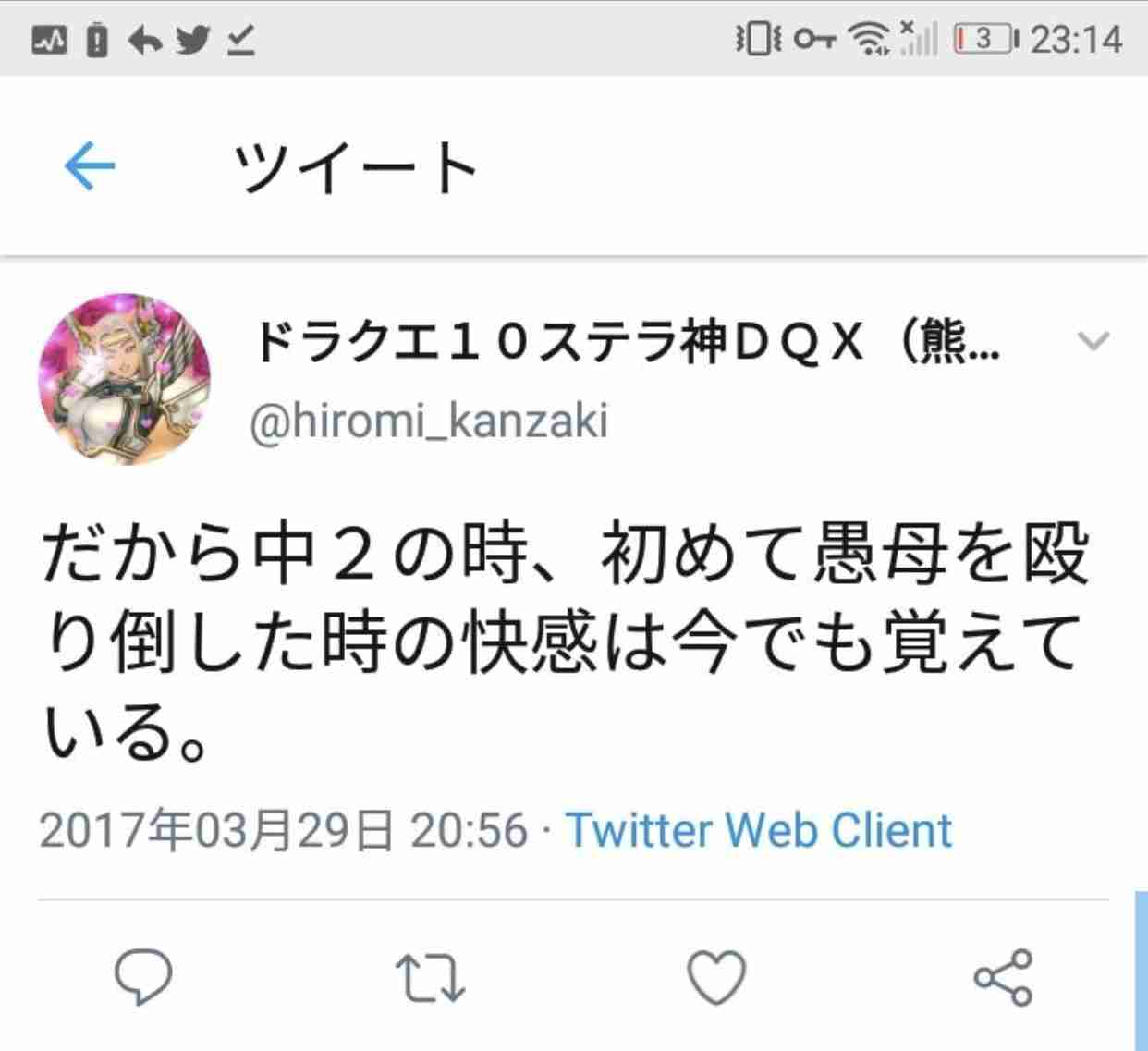Open the share icon
This screenshot has height=1051, width=1148.
[1004, 977]
